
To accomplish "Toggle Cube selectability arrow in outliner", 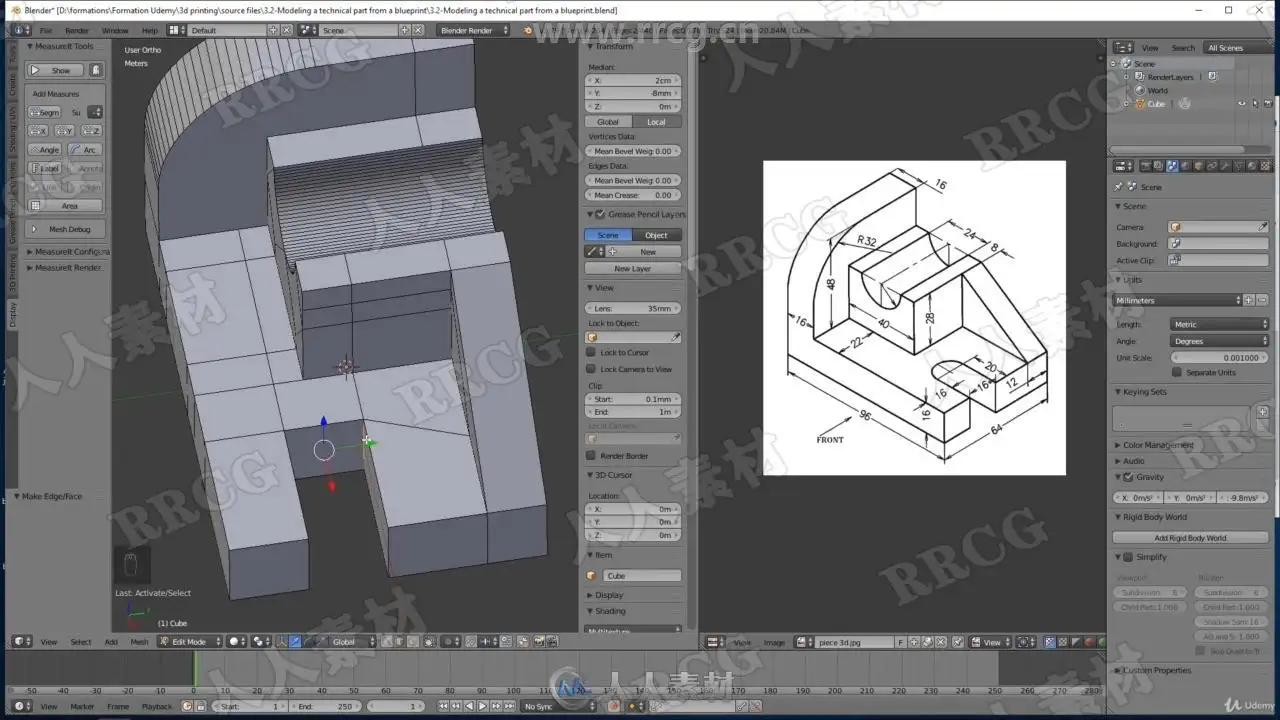I will coord(1255,104).
